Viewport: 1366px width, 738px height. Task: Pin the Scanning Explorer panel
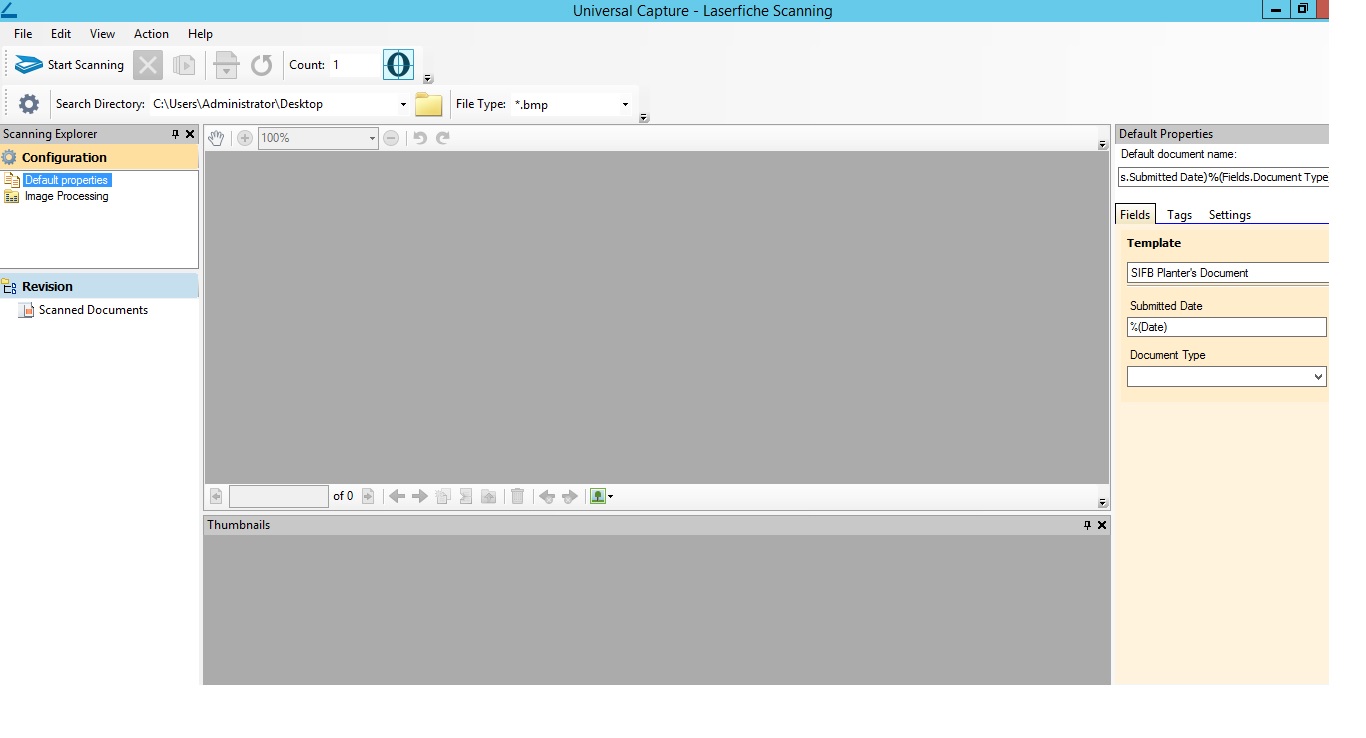176,134
